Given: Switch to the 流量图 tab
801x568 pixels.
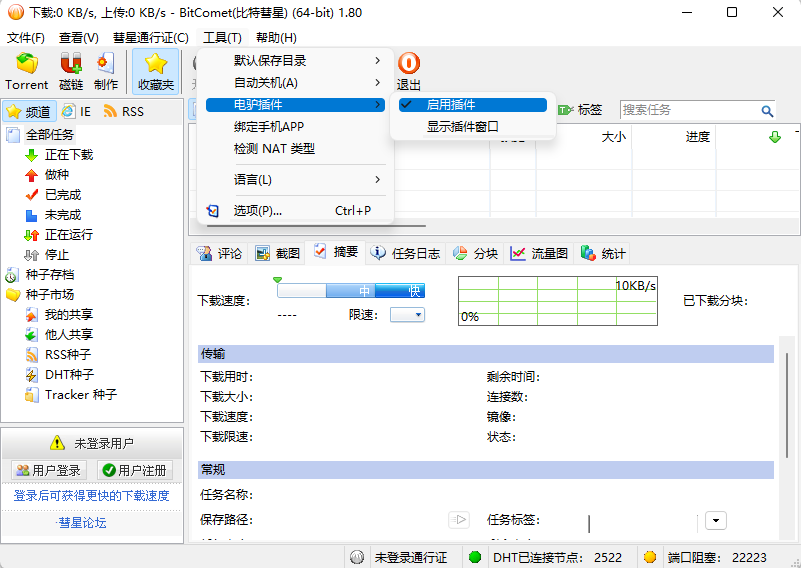Looking at the screenshot, I should click(539, 254).
